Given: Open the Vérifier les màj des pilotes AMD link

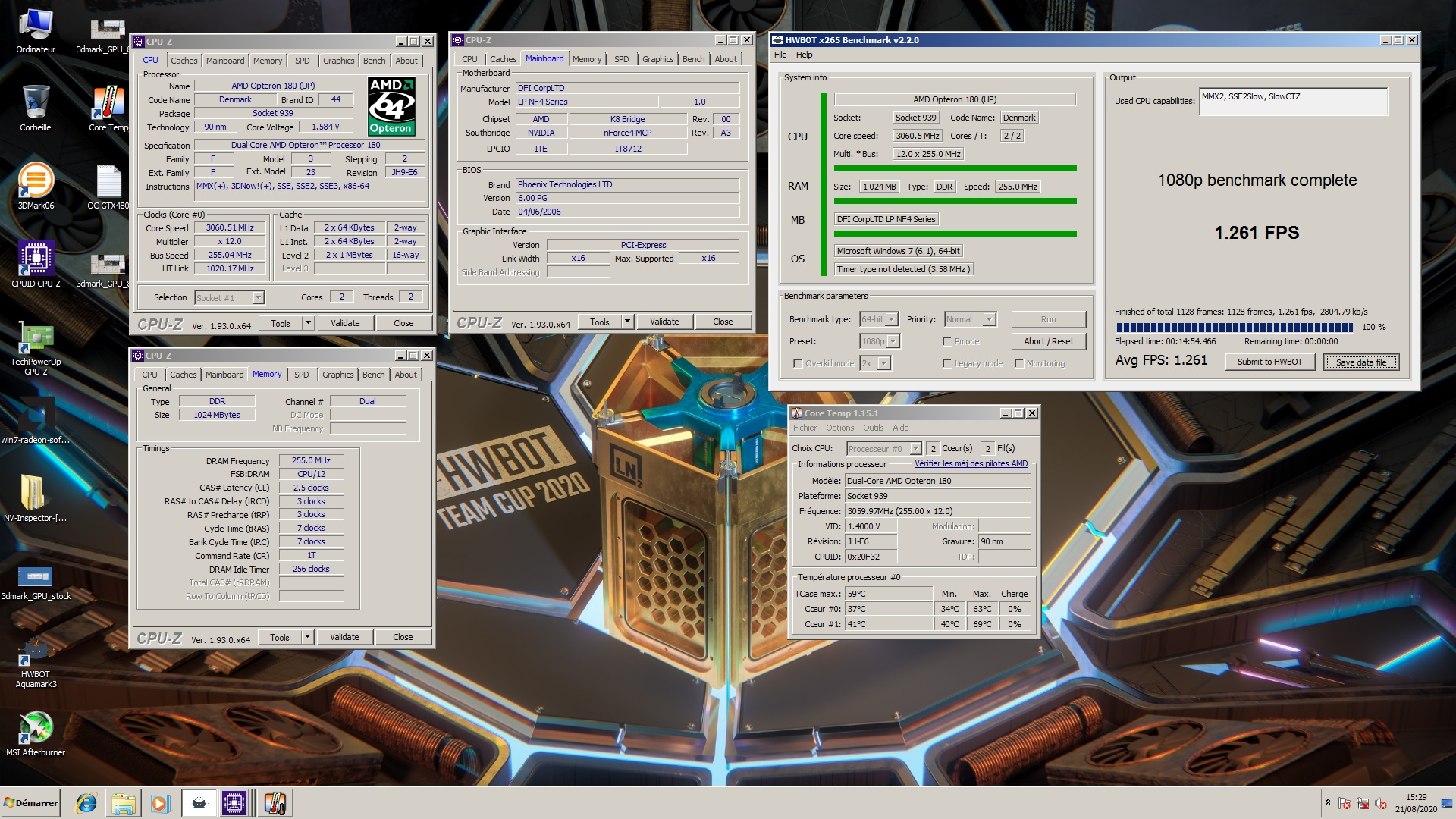Looking at the screenshot, I should (971, 463).
